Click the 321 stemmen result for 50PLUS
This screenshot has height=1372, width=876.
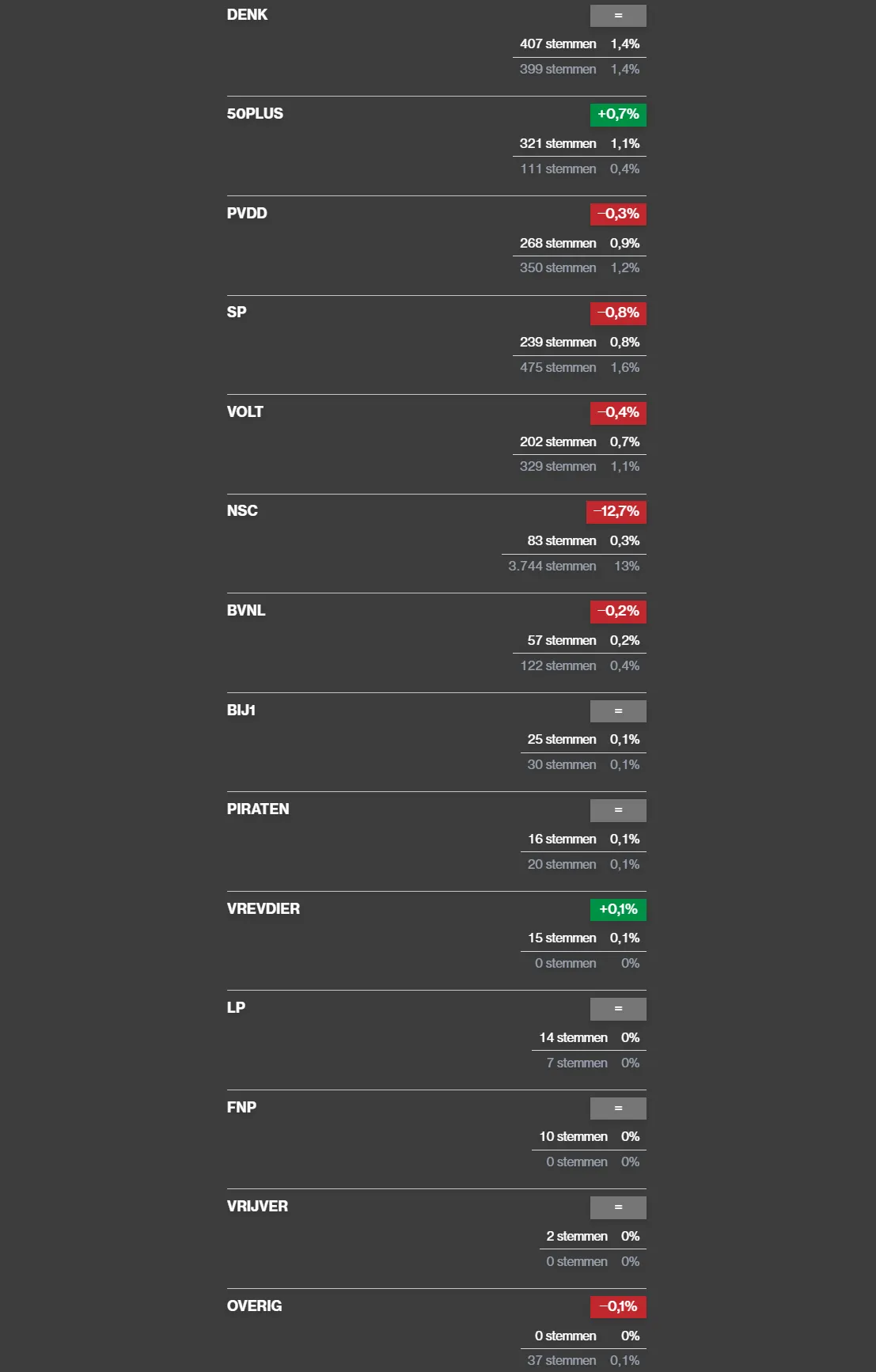(x=558, y=143)
